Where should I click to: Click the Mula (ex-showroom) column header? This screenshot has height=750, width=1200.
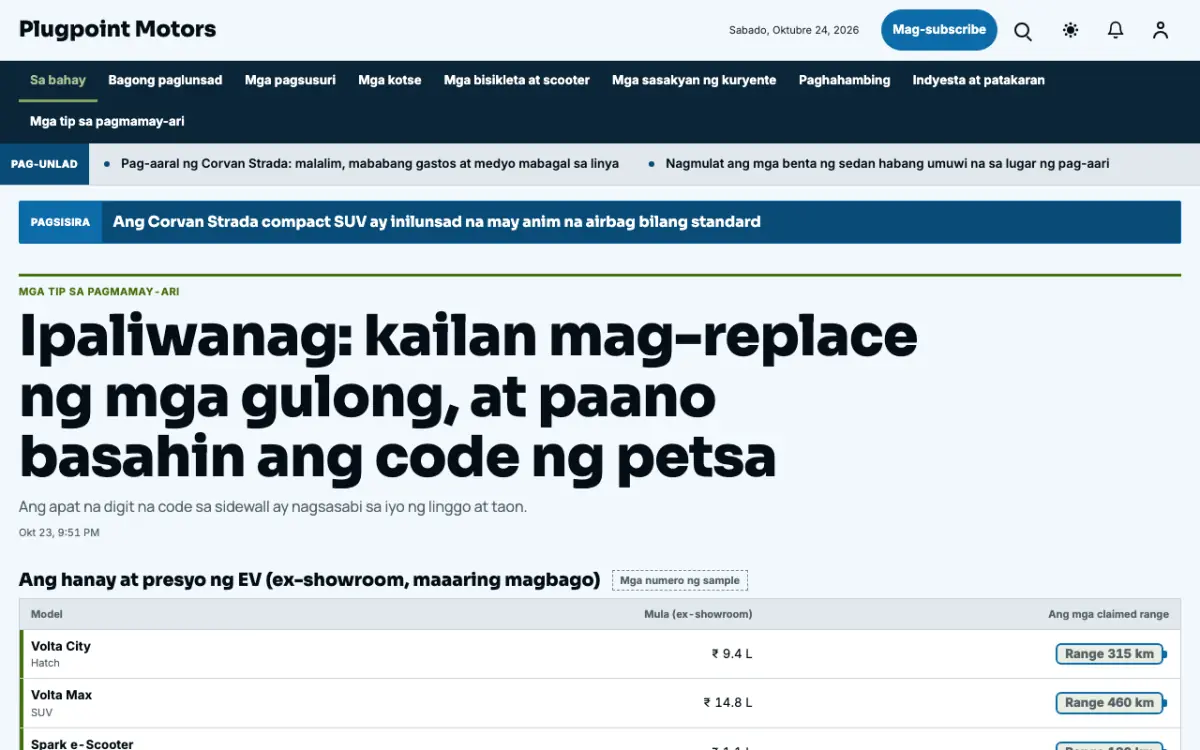click(x=698, y=614)
